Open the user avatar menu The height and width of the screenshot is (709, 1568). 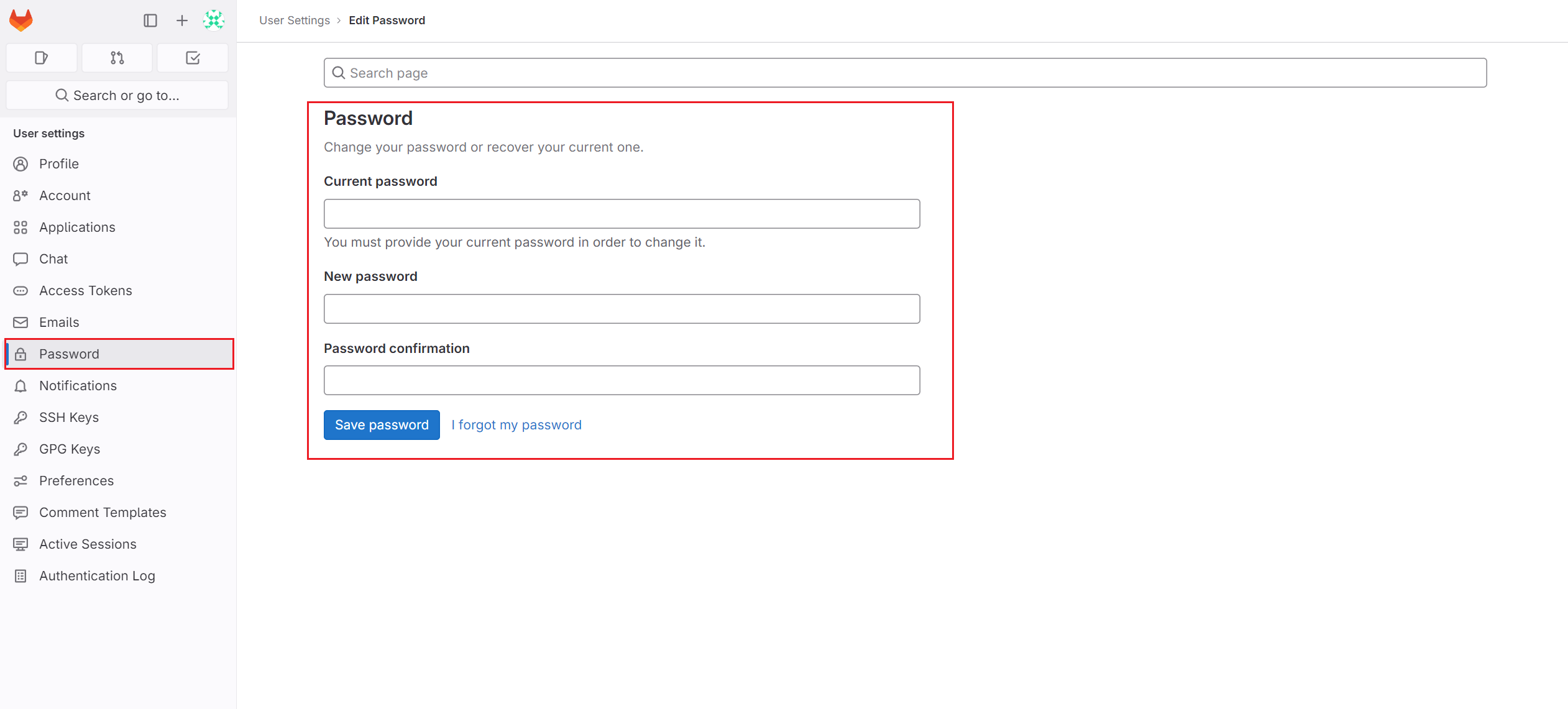click(213, 21)
